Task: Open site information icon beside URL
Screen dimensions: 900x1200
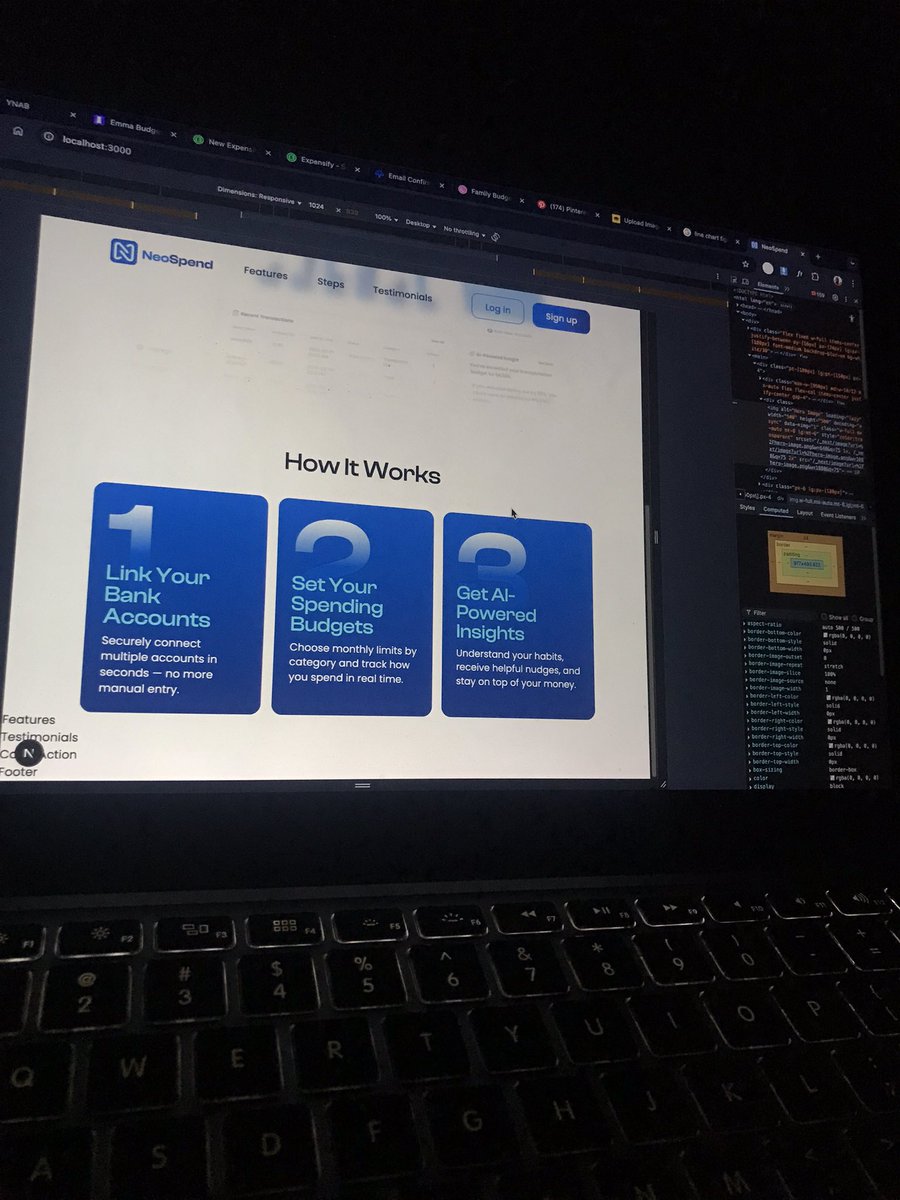Action: click(48, 137)
